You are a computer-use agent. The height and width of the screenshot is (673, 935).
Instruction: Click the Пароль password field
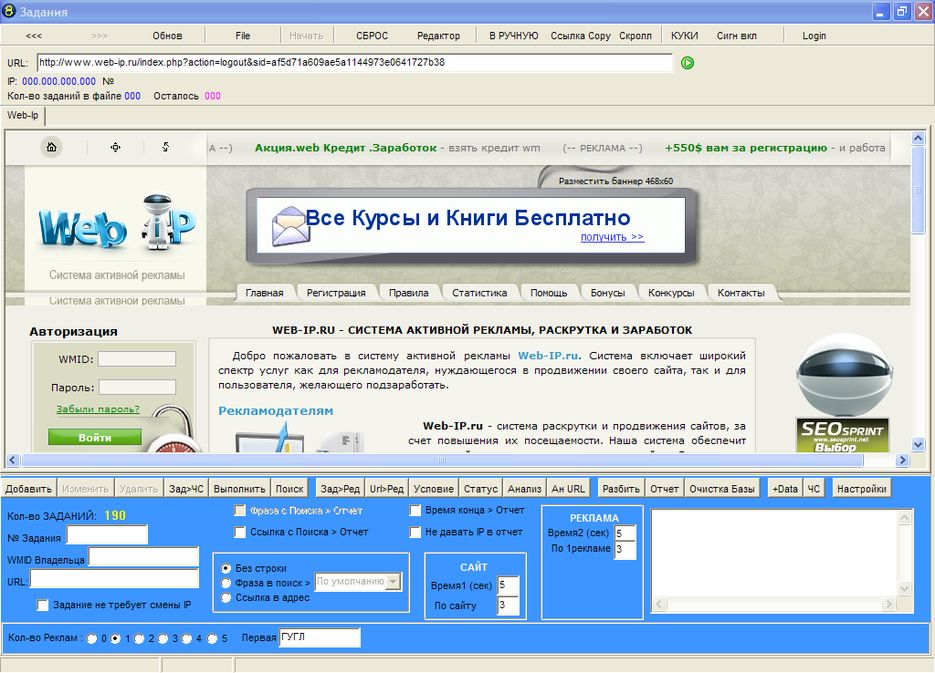click(137, 387)
